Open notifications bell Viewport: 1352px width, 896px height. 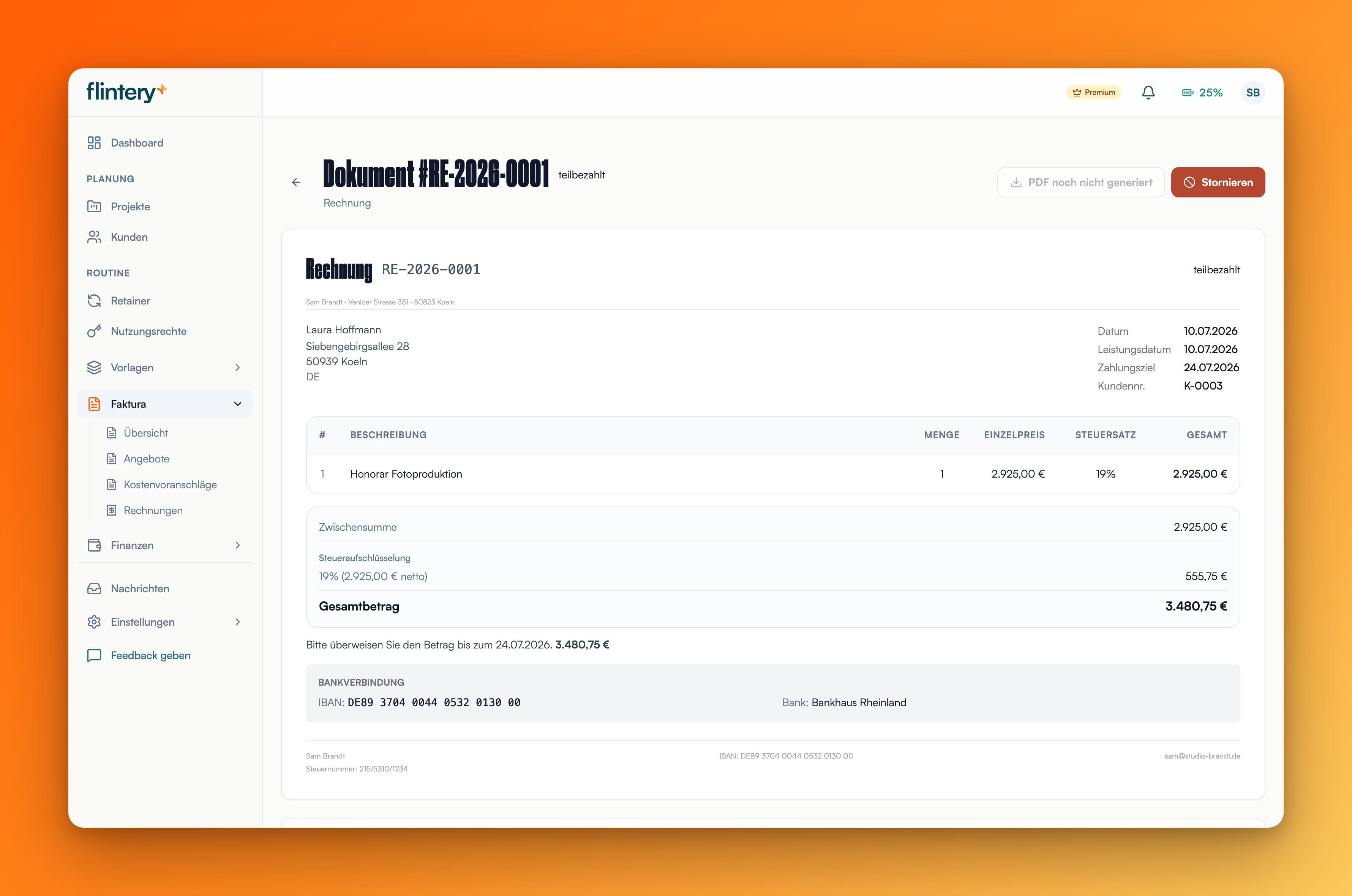tap(1148, 93)
